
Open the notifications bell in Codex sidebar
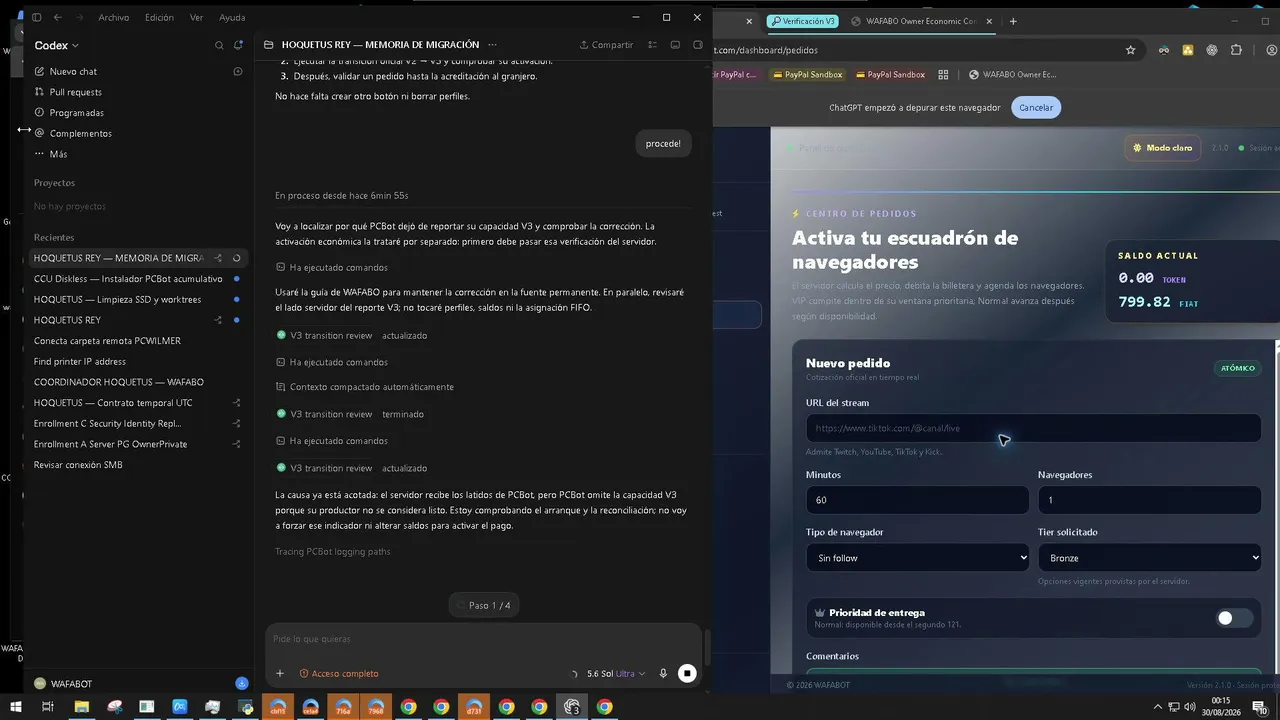coord(238,45)
